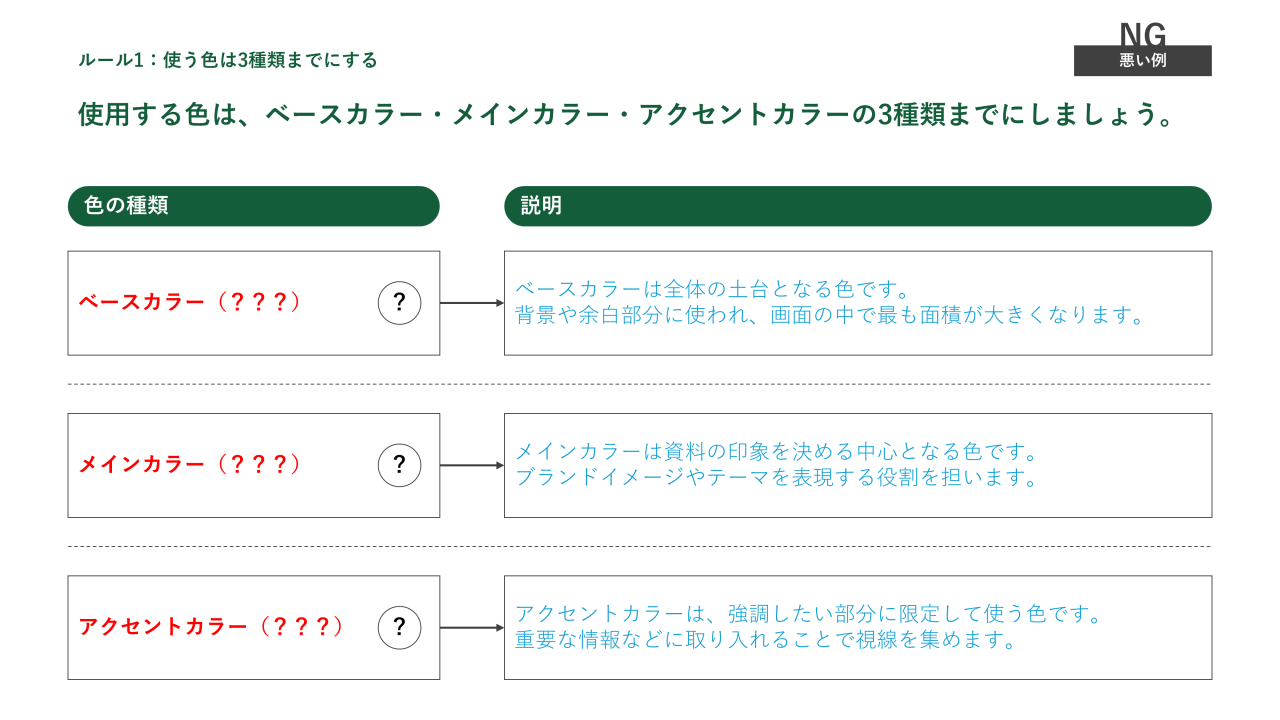Click the red アクセントカラー(???) label
The width and height of the screenshot is (1280, 720).
[211, 627]
